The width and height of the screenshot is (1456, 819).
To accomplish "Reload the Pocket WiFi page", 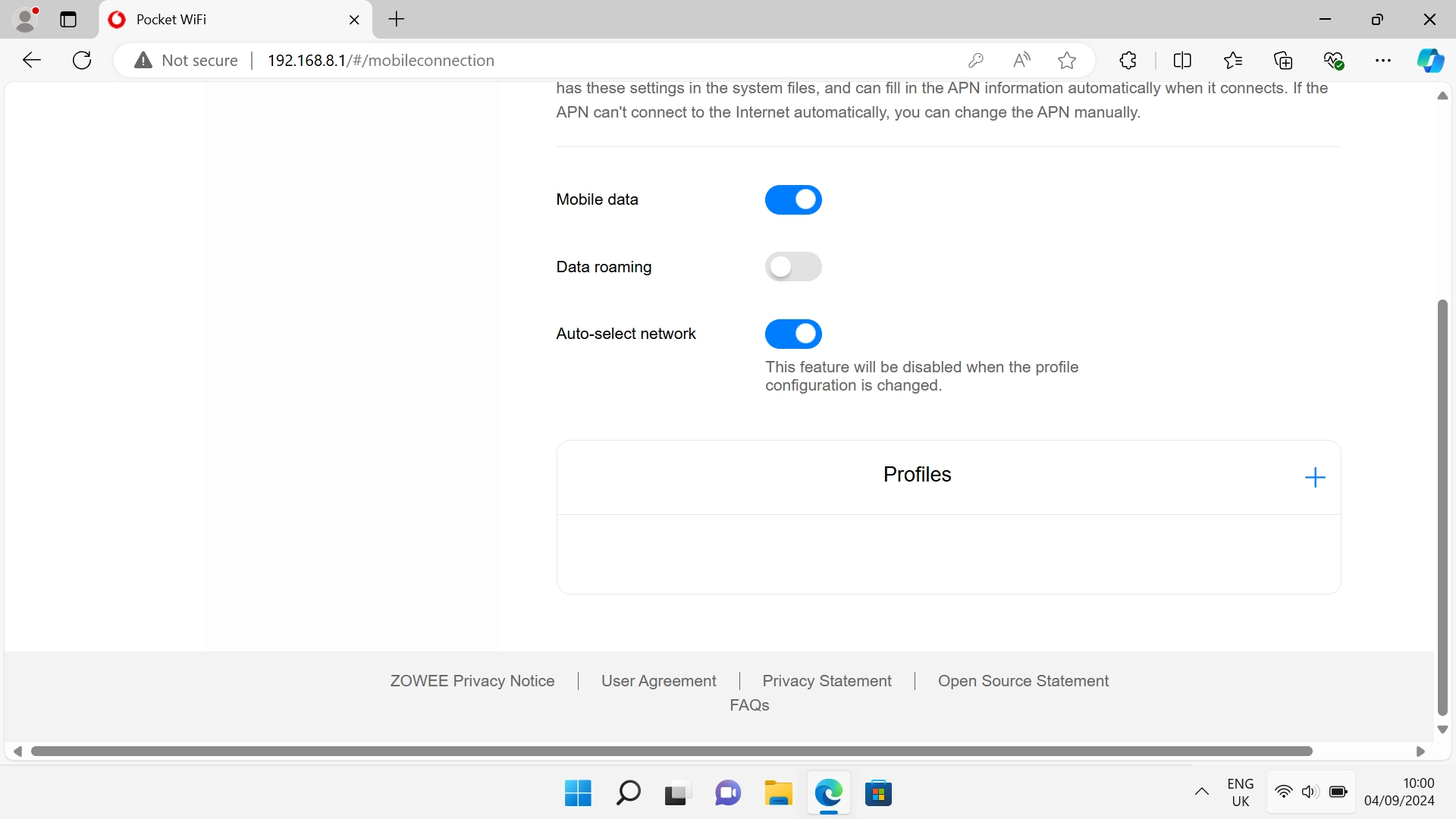I will pos(81,60).
